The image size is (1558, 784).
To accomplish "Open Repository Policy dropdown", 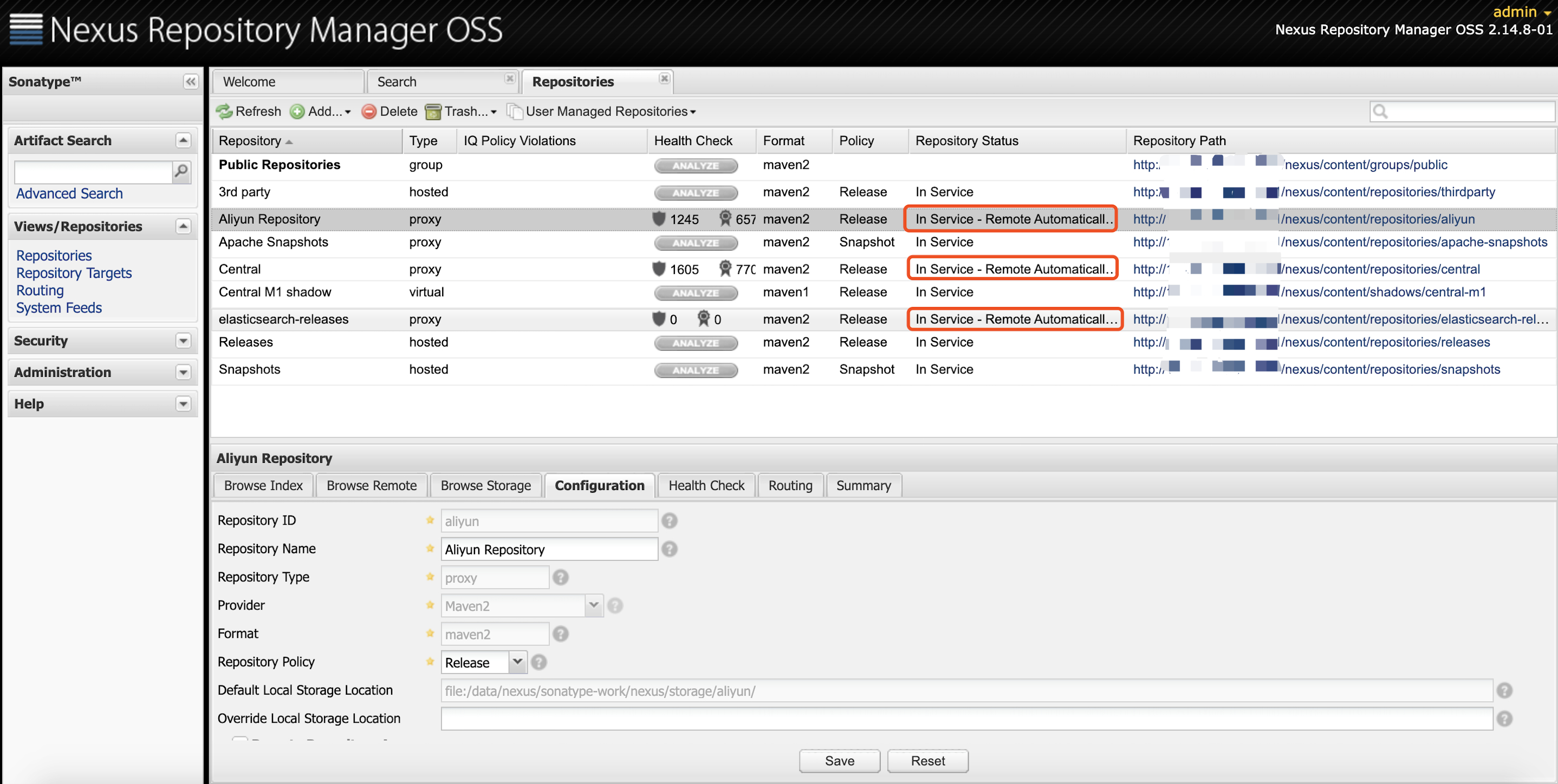I will coord(517,663).
